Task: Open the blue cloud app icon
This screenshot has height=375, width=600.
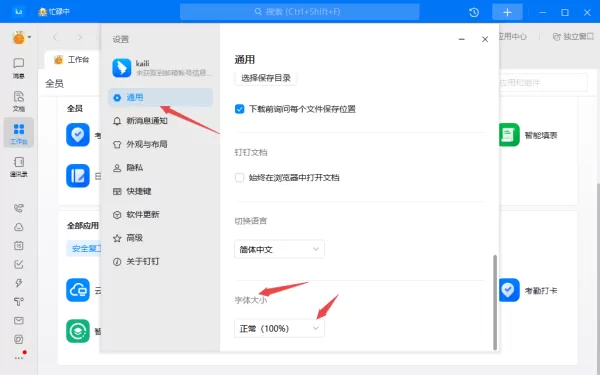Action: pyautogui.click(x=78, y=290)
